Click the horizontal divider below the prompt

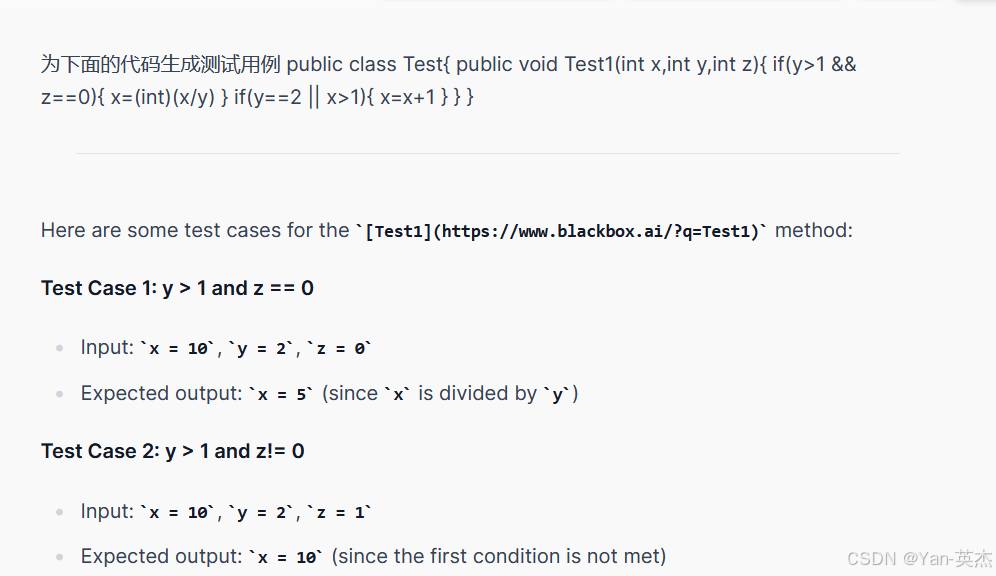[488, 153]
